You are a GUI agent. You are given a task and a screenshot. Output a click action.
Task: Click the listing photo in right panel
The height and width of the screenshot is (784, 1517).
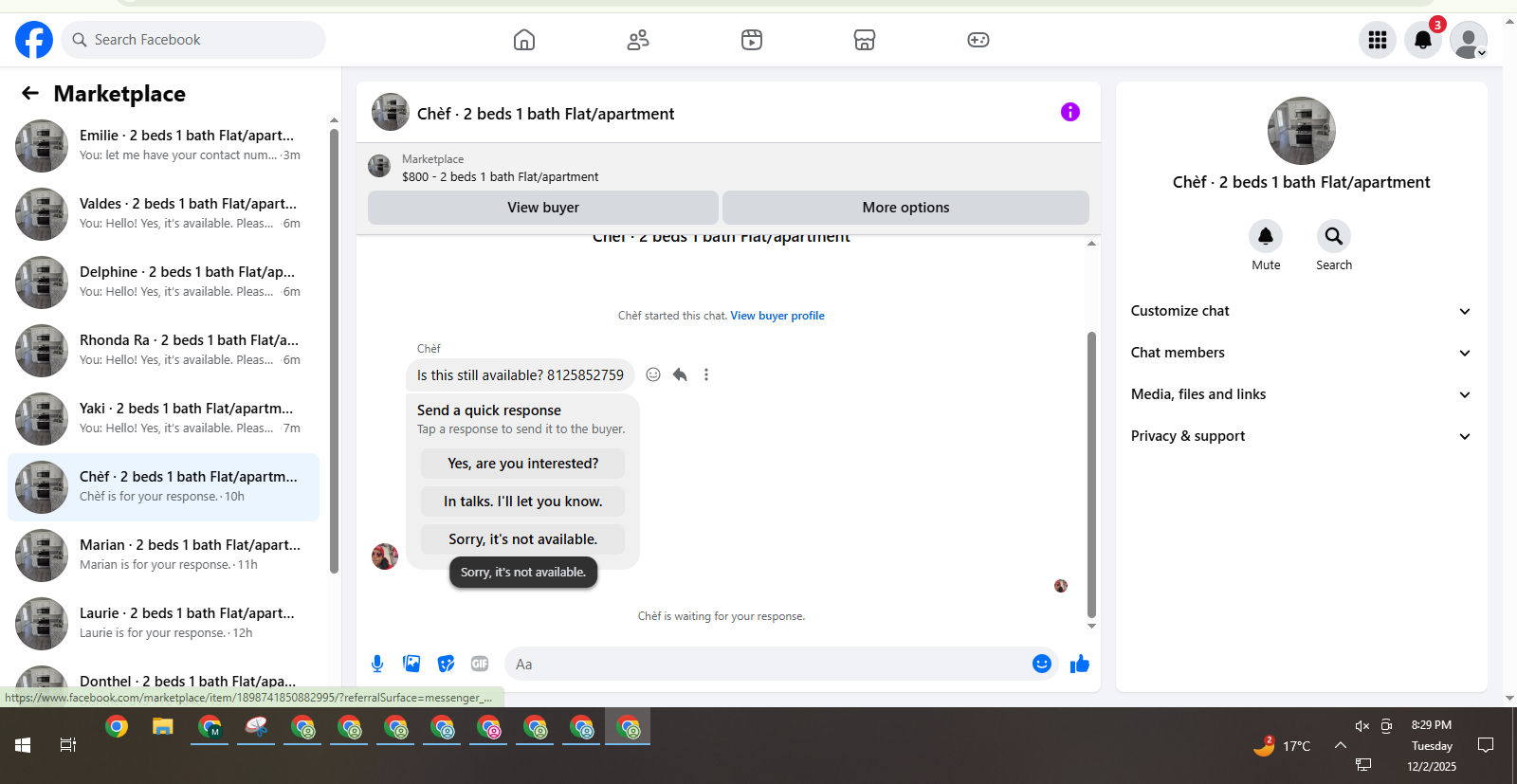pos(1302,131)
